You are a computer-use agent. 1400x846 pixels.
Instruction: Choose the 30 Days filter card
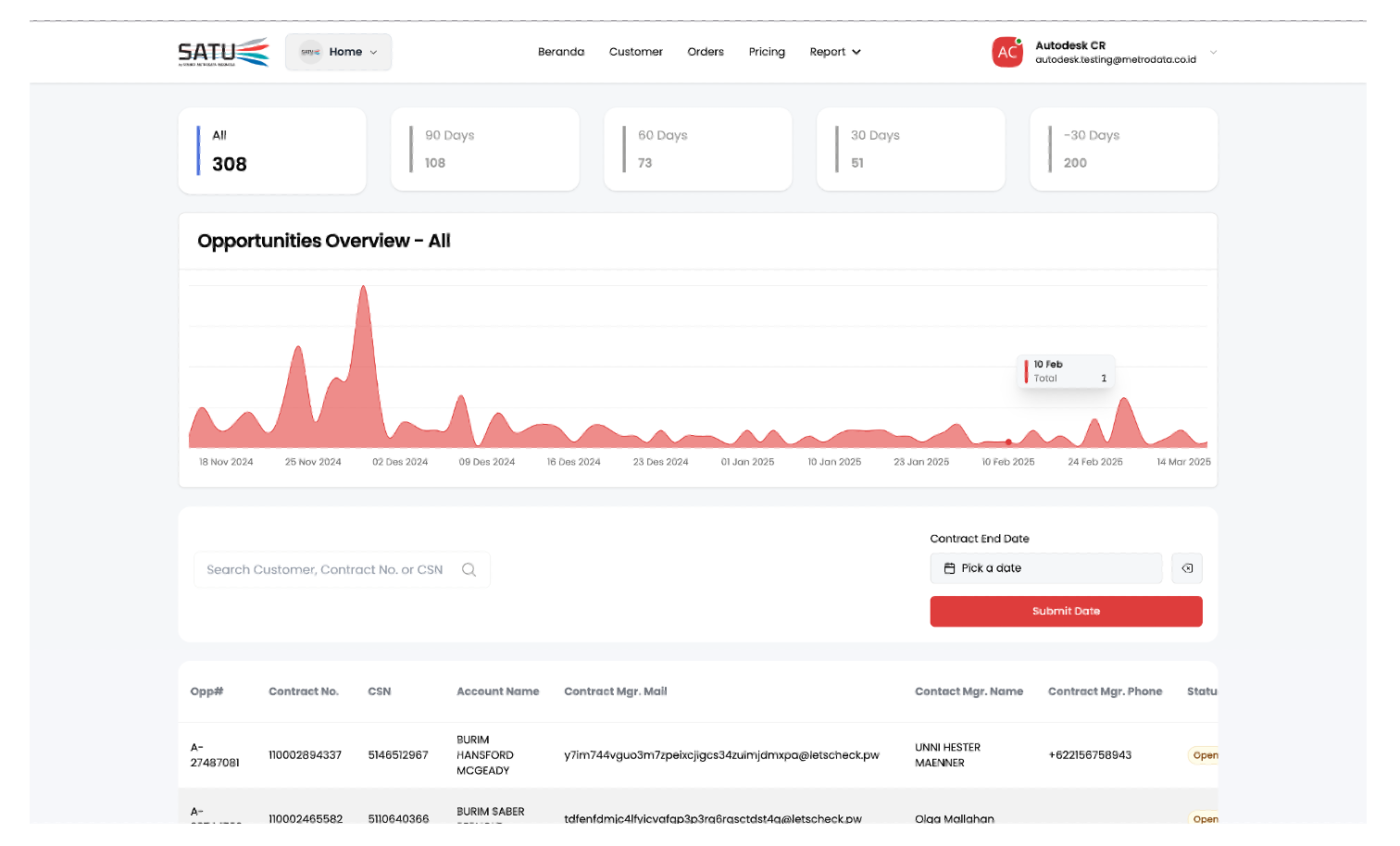click(x=910, y=149)
